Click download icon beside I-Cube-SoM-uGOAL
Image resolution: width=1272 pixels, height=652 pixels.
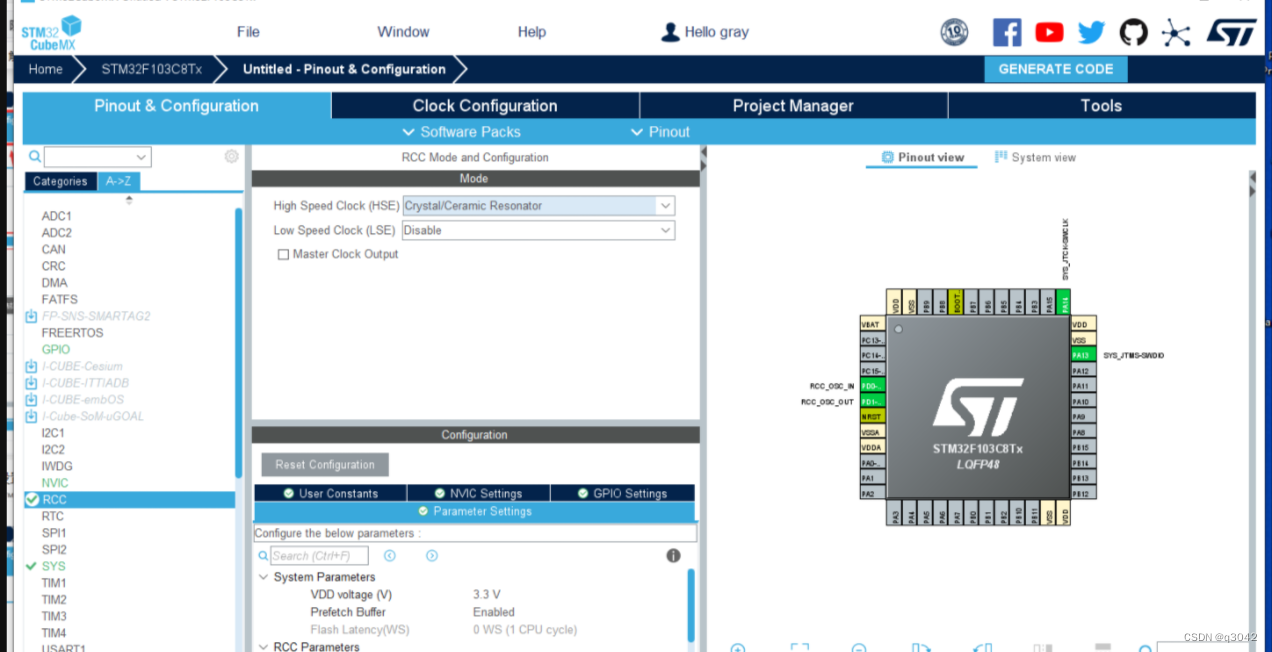(x=31, y=416)
